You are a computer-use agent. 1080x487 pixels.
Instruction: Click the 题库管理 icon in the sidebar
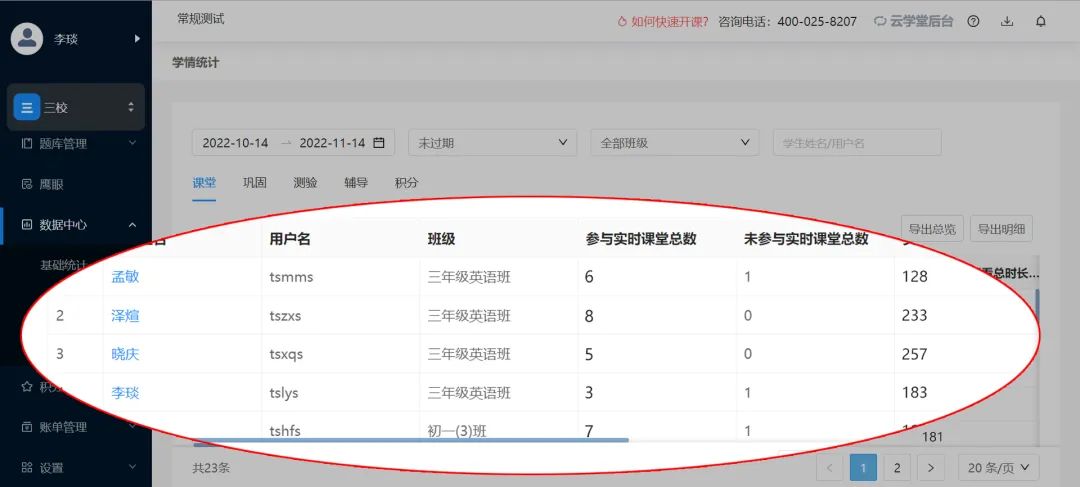tap(27, 144)
